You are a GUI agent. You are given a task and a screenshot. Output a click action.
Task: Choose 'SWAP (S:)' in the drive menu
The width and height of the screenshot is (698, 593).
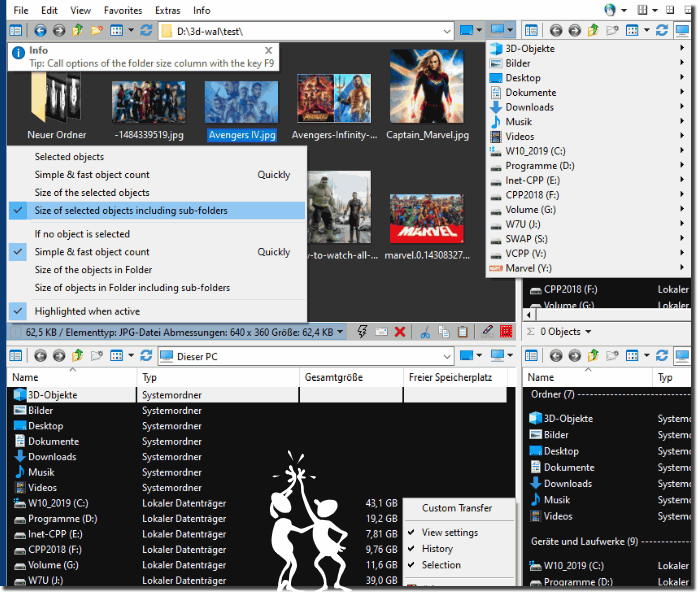pyautogui.click(x=588, y=239)
